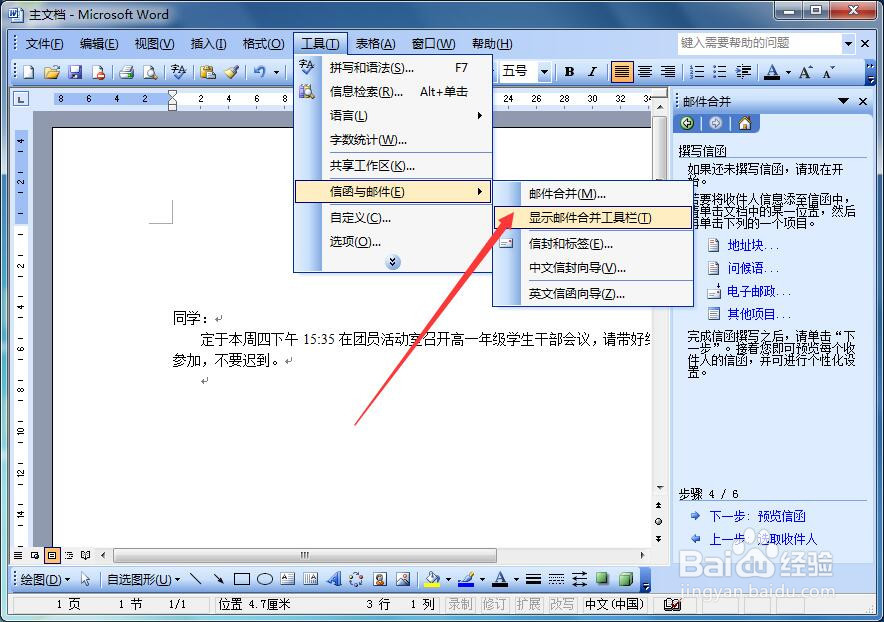This screenshot has height=622, width=884.
Task: Insert Clip Art from the drawing toolbar
Action: pos(380,579)
